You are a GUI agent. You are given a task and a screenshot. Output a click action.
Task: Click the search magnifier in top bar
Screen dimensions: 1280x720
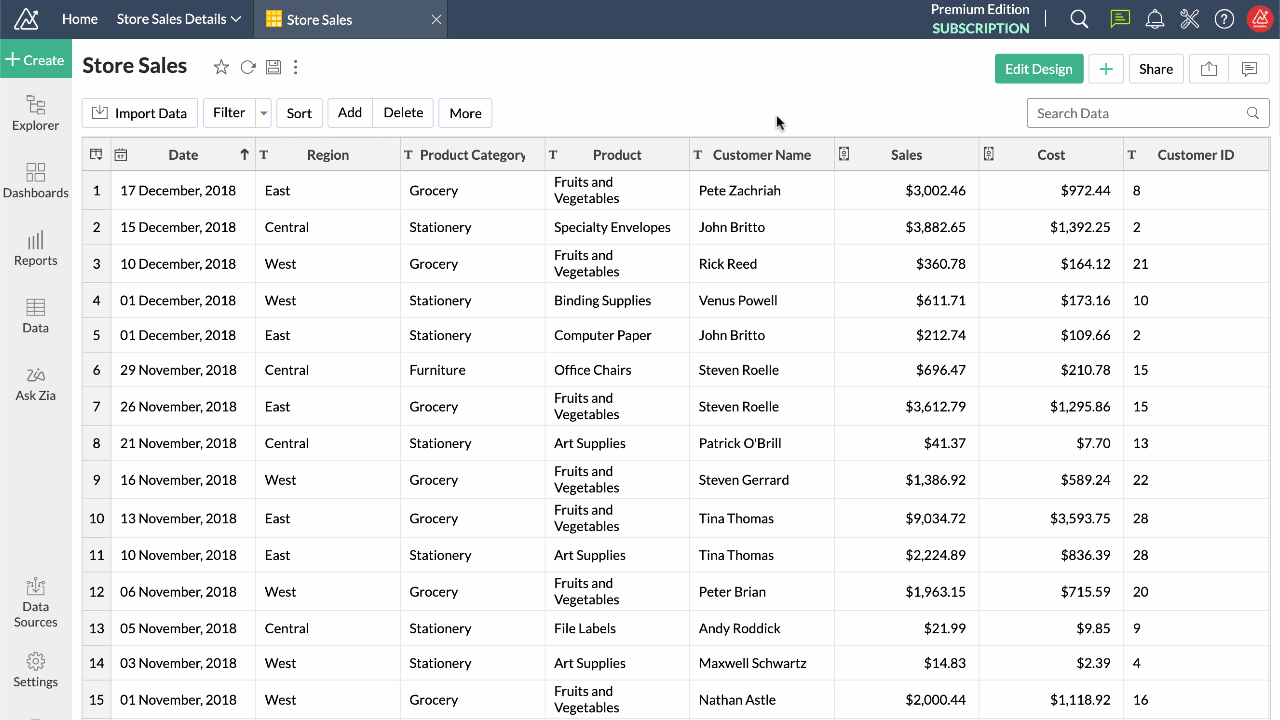pyautogui.click(x=1079, y=19)
